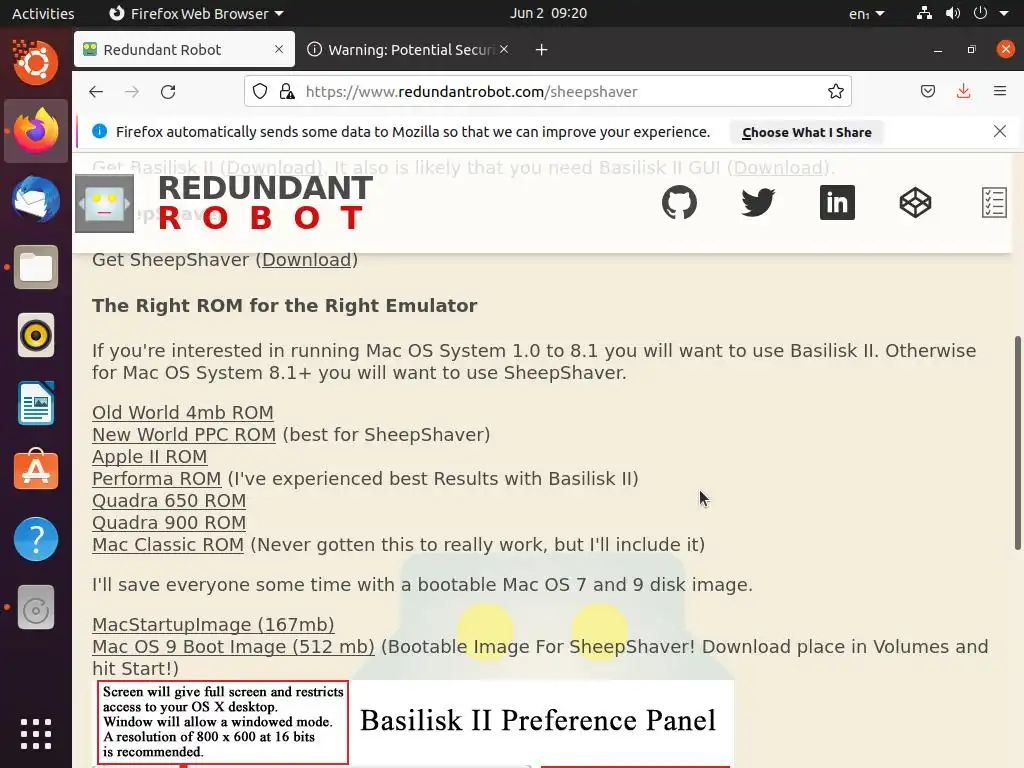Save page to Pocket

coord(927,91)
